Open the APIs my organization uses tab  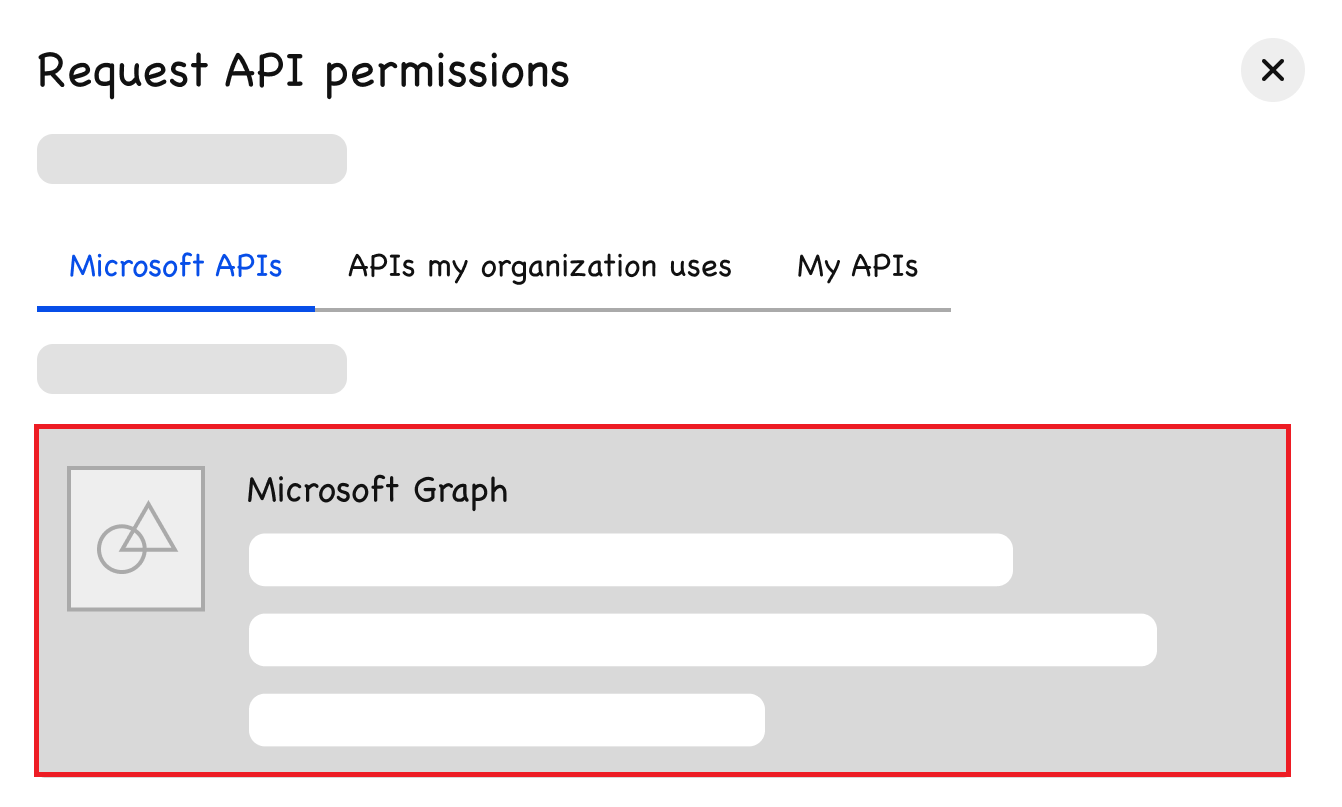(x=539, y=267)
